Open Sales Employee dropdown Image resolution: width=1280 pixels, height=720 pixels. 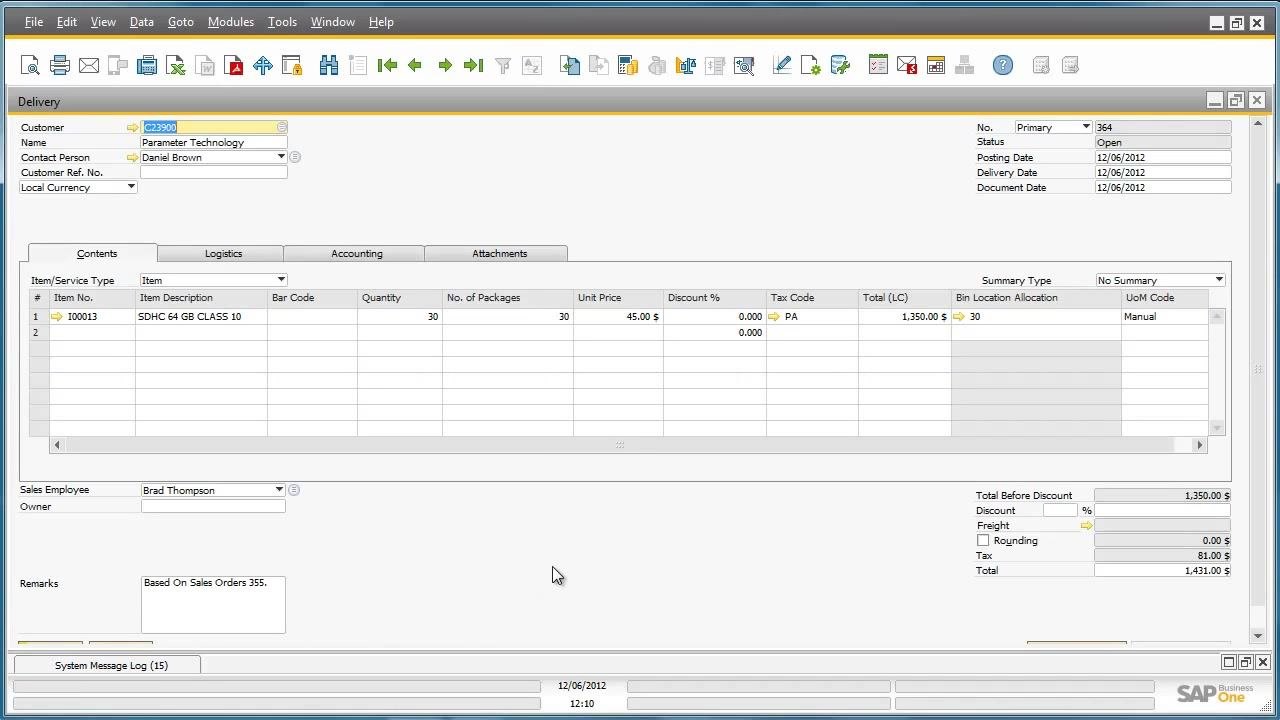[279, 490]
